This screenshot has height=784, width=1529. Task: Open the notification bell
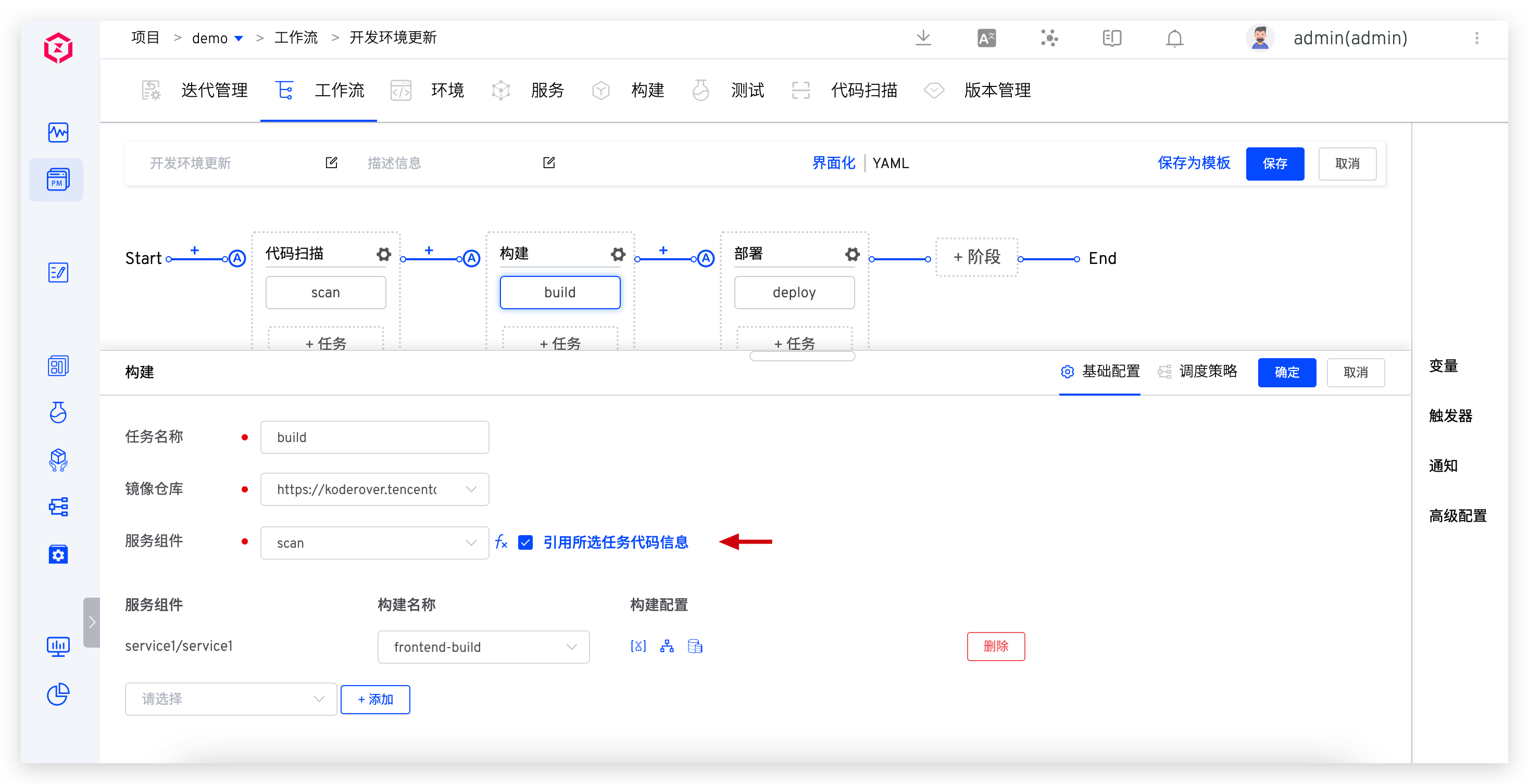pos(1174,38)
